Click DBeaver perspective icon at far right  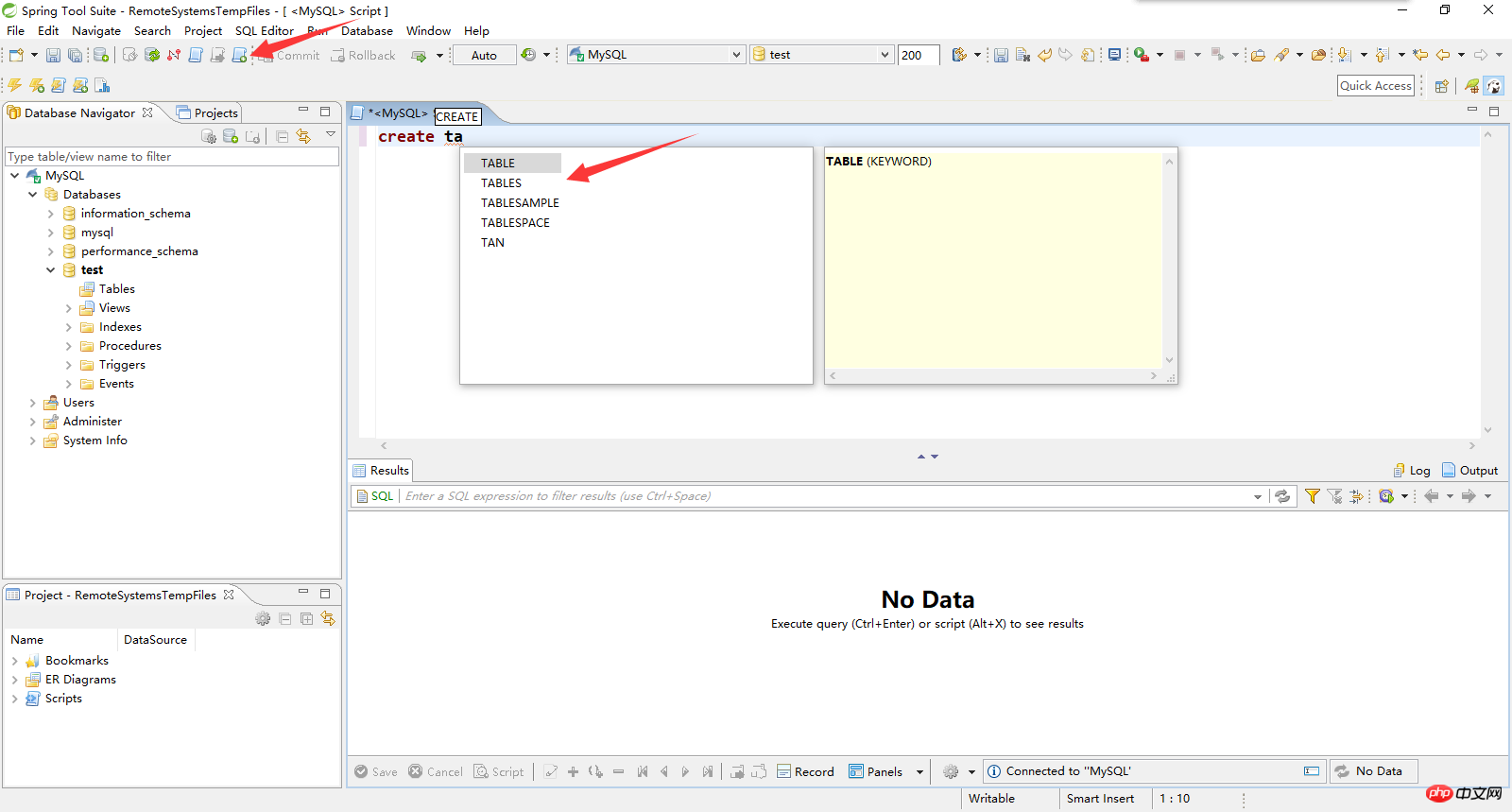pyautogui.click(x=1494, y=86)
